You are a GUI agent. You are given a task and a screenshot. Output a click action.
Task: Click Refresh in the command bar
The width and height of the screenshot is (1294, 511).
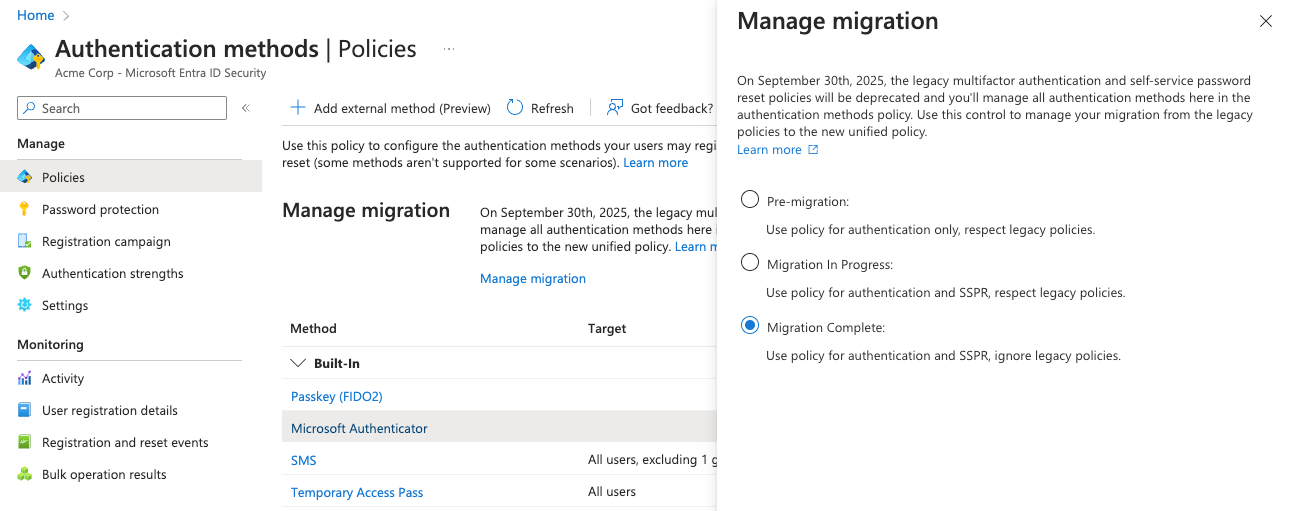pyautogui.click(x=540, y=108)
